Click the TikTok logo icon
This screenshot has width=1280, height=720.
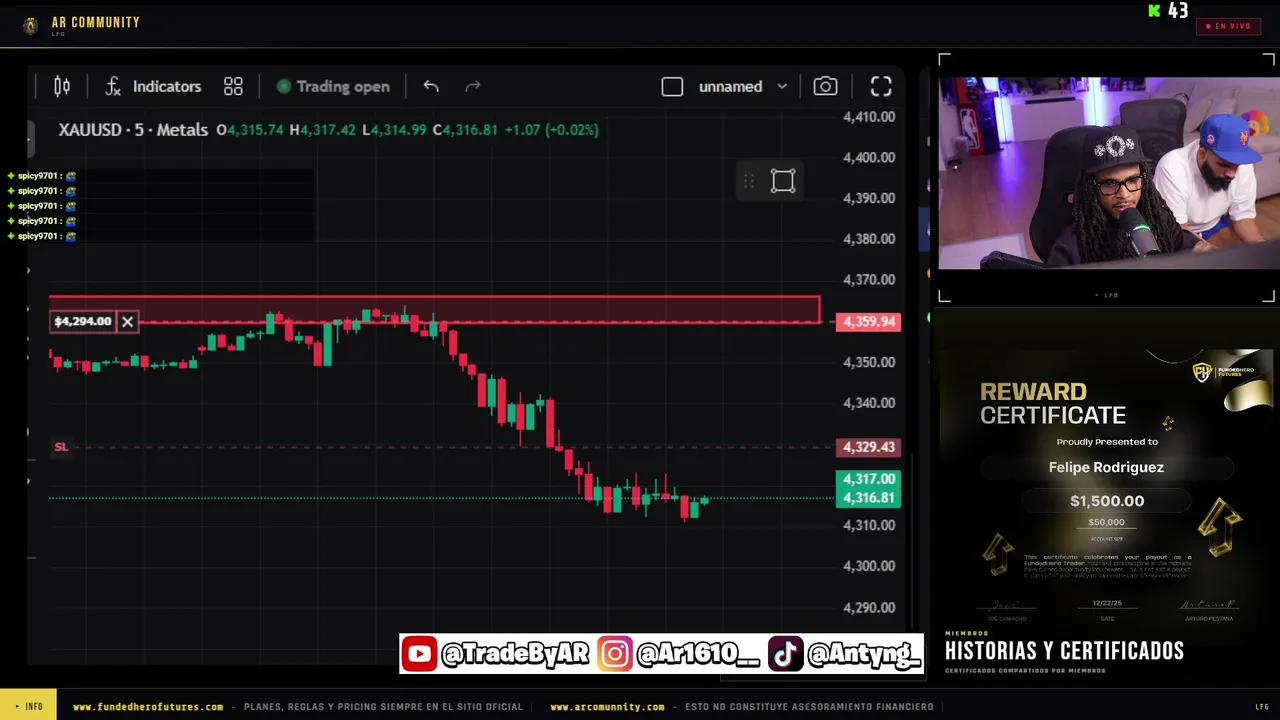785,654
